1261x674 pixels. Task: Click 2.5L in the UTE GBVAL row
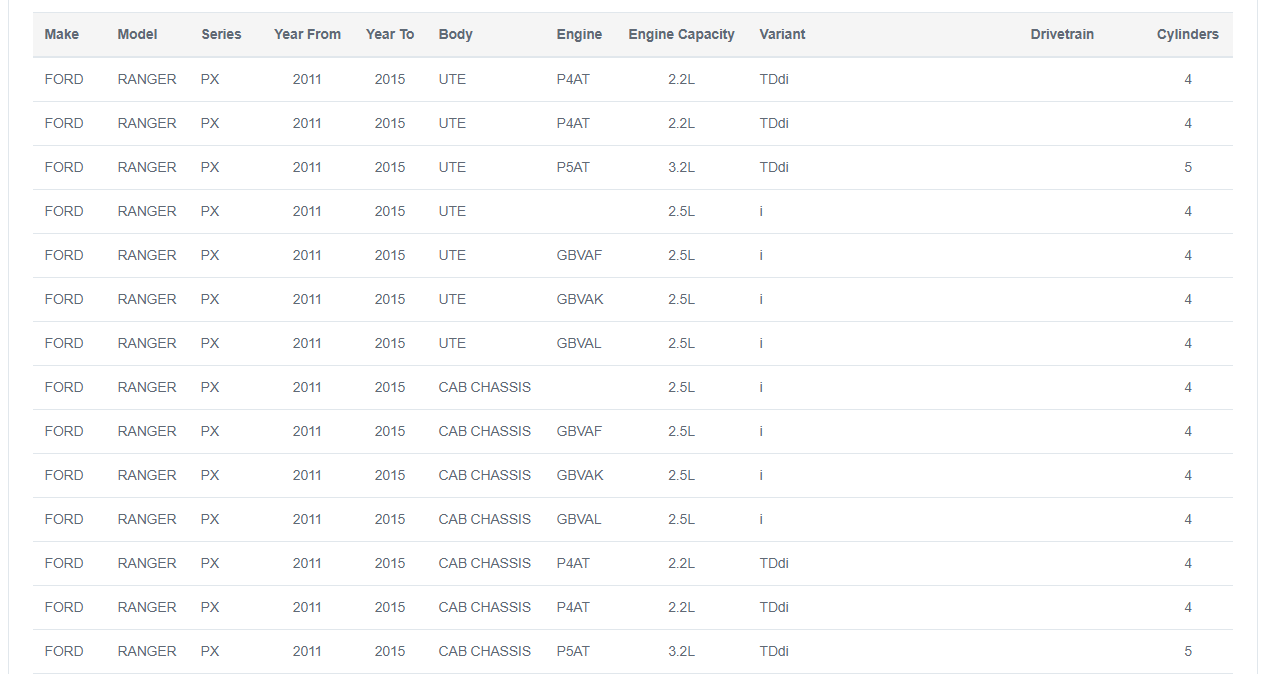coord(681,343)
